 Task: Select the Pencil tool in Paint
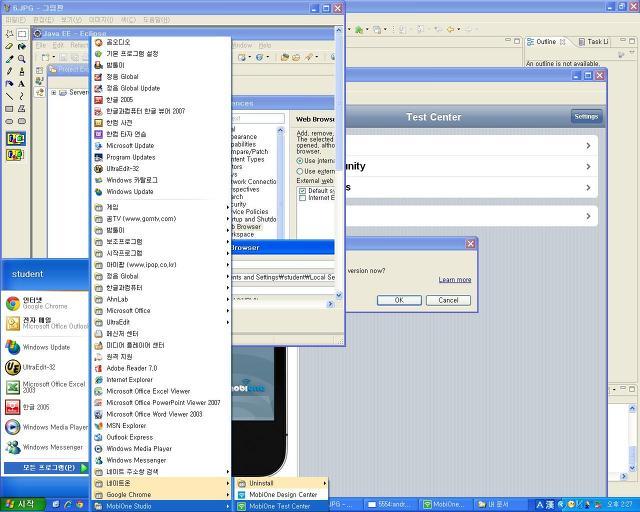(x=9, y=71)
